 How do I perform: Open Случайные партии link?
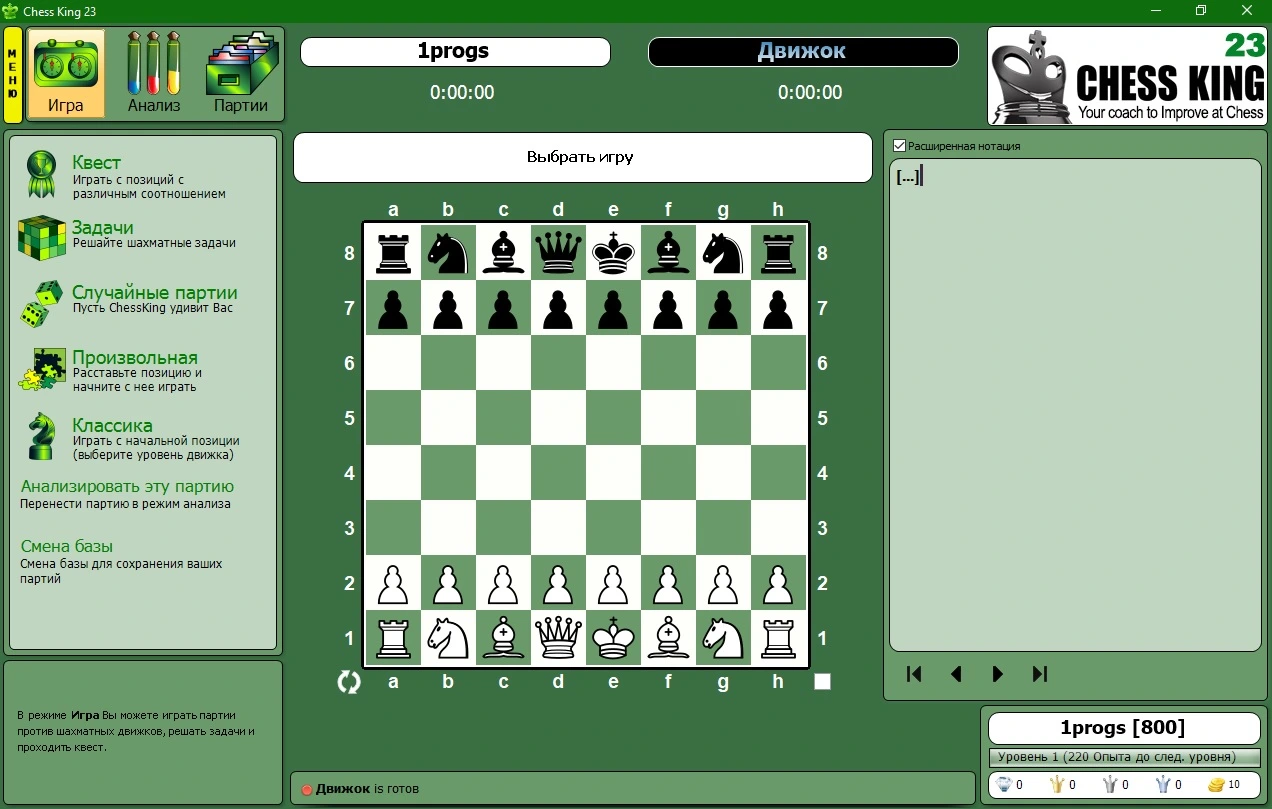point(155,293)
